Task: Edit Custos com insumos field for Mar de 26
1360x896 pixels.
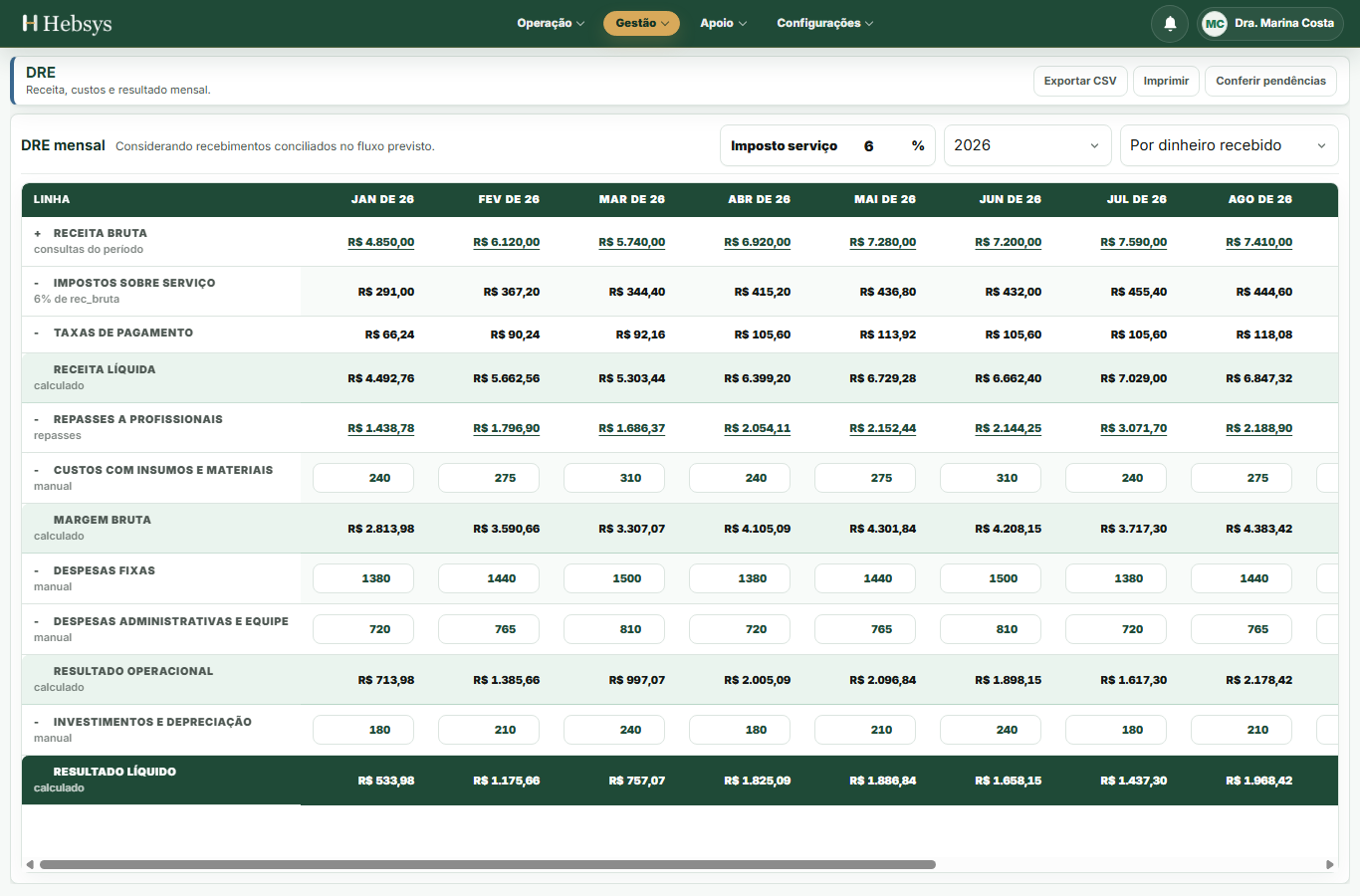Action: [614, 478]
